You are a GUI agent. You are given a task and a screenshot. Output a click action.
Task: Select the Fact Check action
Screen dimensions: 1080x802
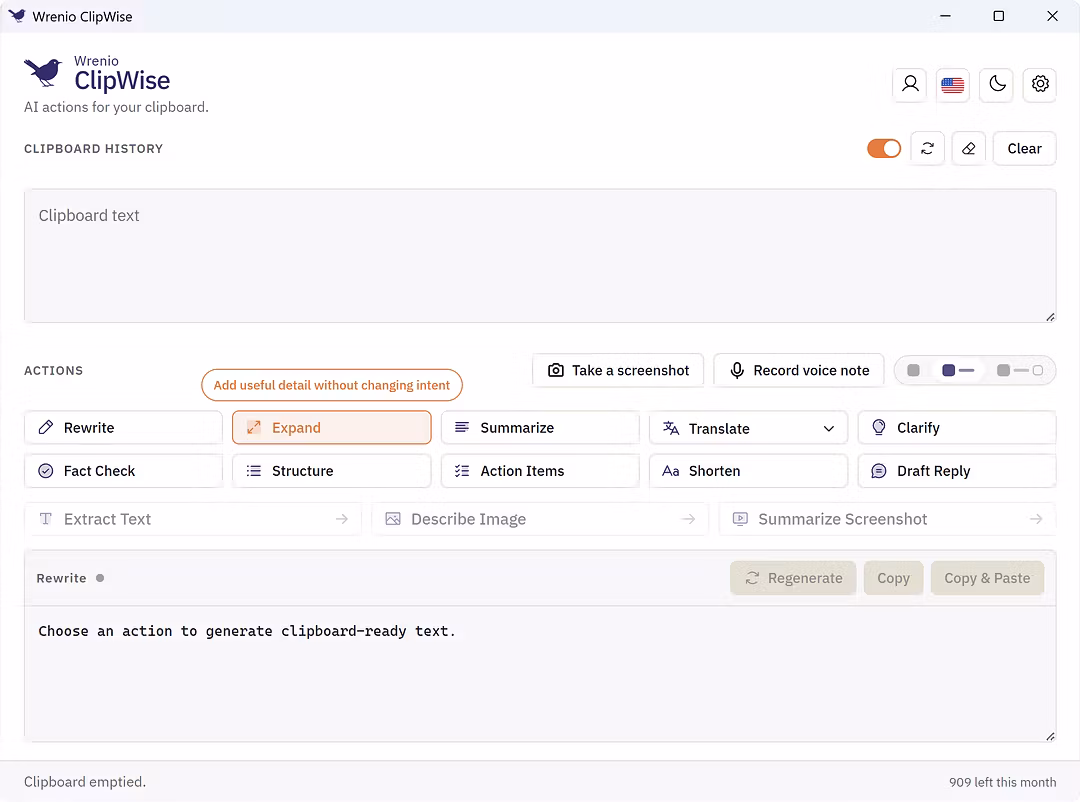click(x=123, y=471)
